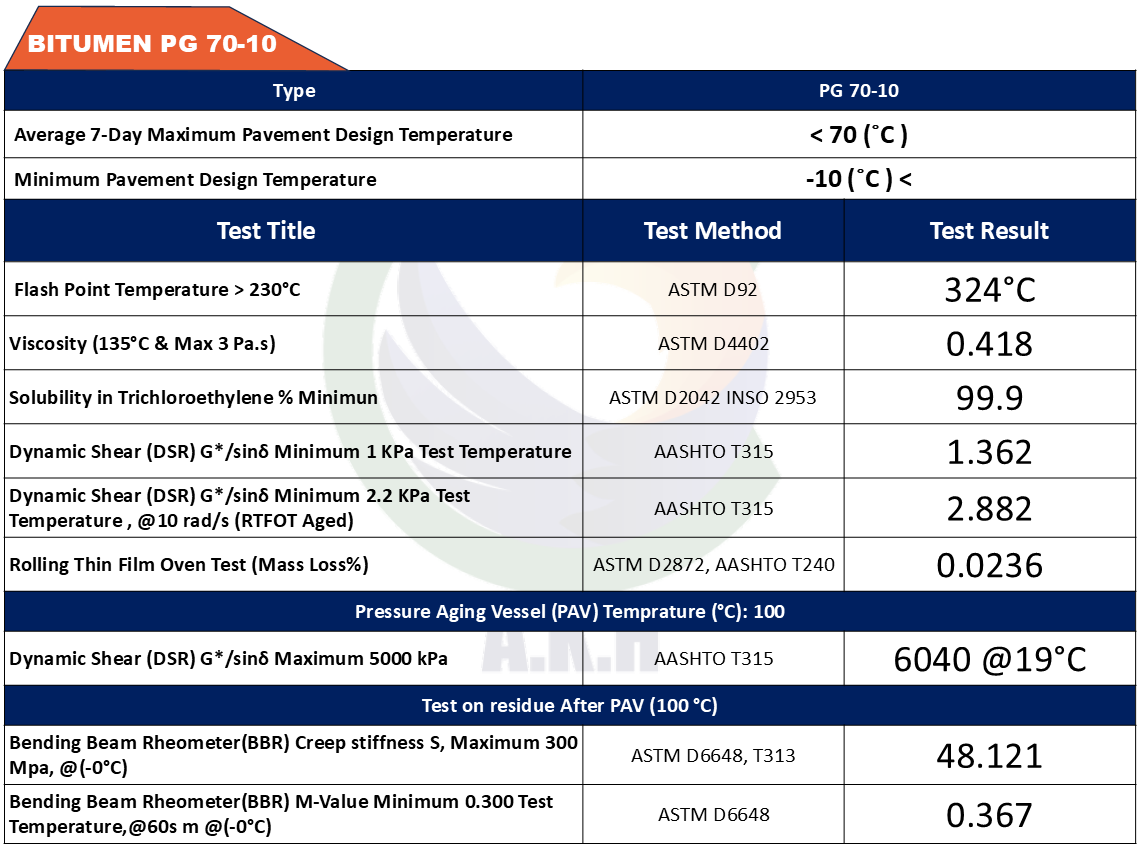Select 'Dynamic Shear ... Minimum 2.2 KPa (RTFOT Aged)' title
This screenshot has width=1138, height=844.
click(240, 508)
